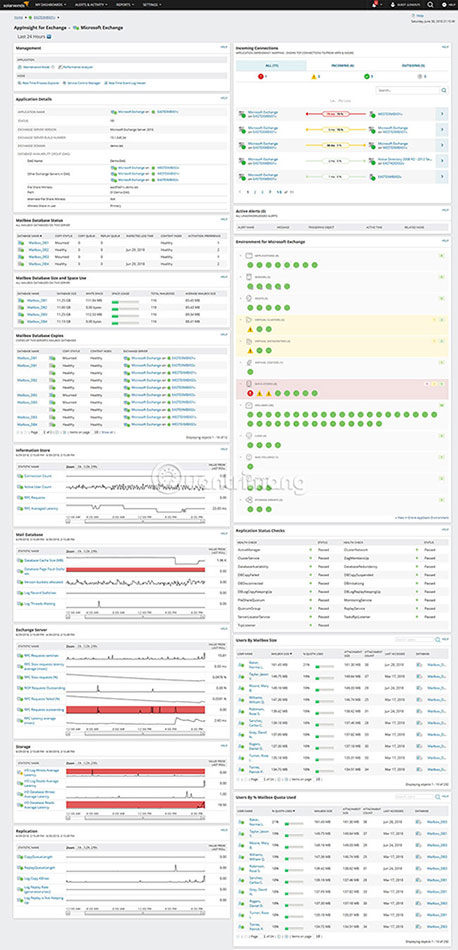This screenshot has height=950, width=458.
Task: Click the Data Stores category icon
Action: 248,384
